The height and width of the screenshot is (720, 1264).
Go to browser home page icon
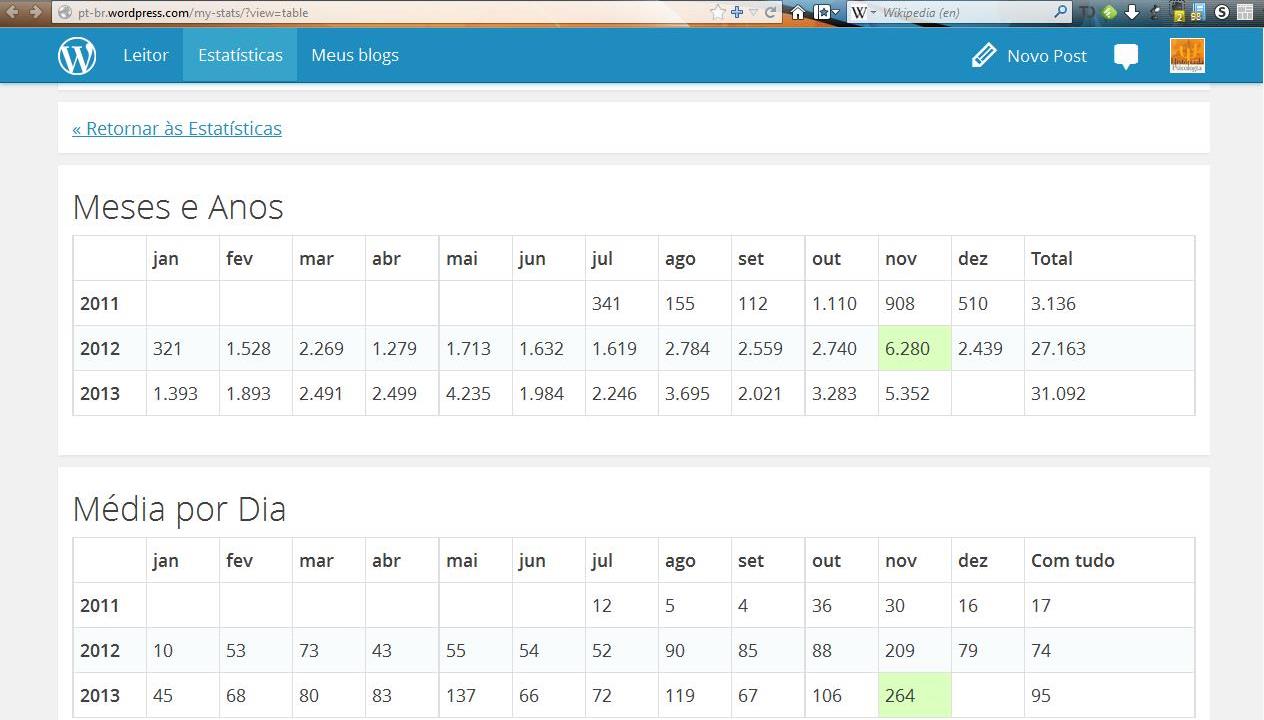(x=798, y=13)
